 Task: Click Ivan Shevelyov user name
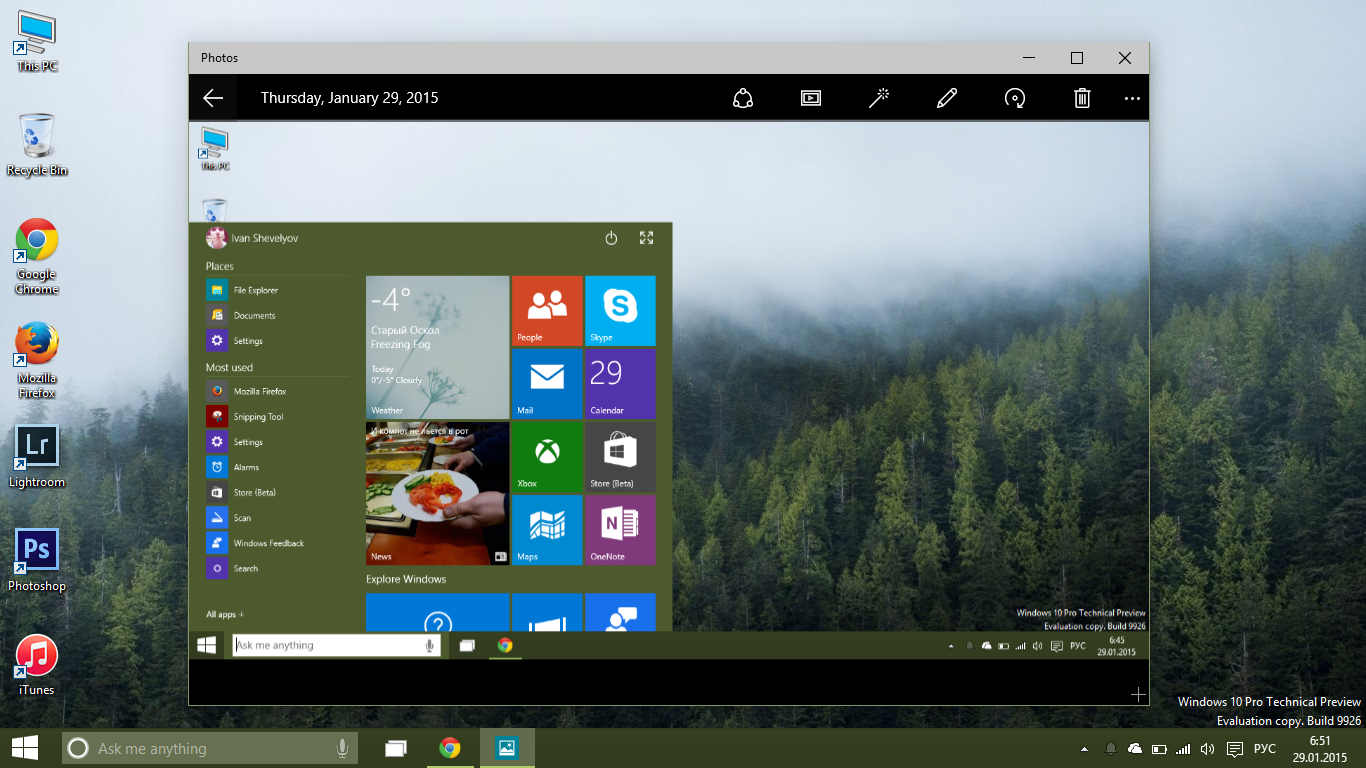click(265, 238)
